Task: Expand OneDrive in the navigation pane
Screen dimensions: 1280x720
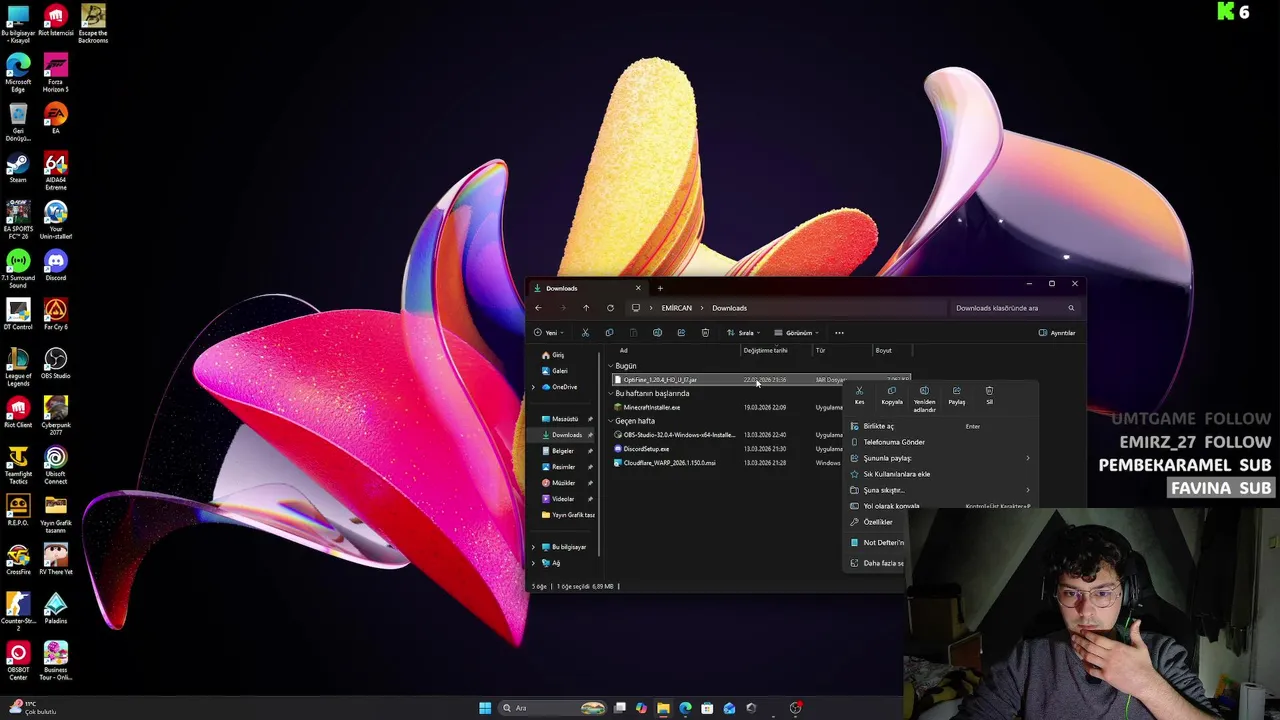Action: (x=533, y=387)
